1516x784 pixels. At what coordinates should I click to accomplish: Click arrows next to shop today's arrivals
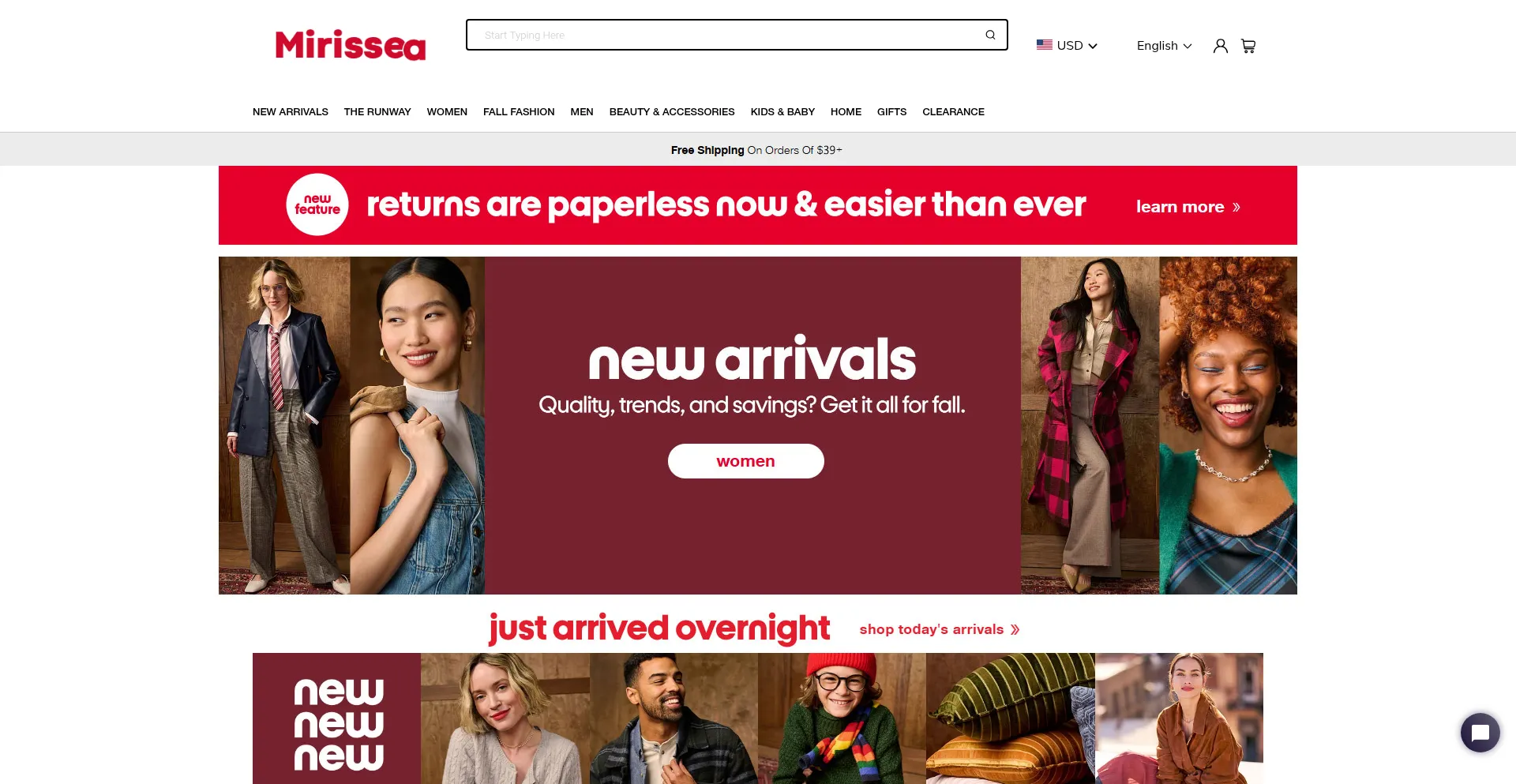[x=1015, y=629]
